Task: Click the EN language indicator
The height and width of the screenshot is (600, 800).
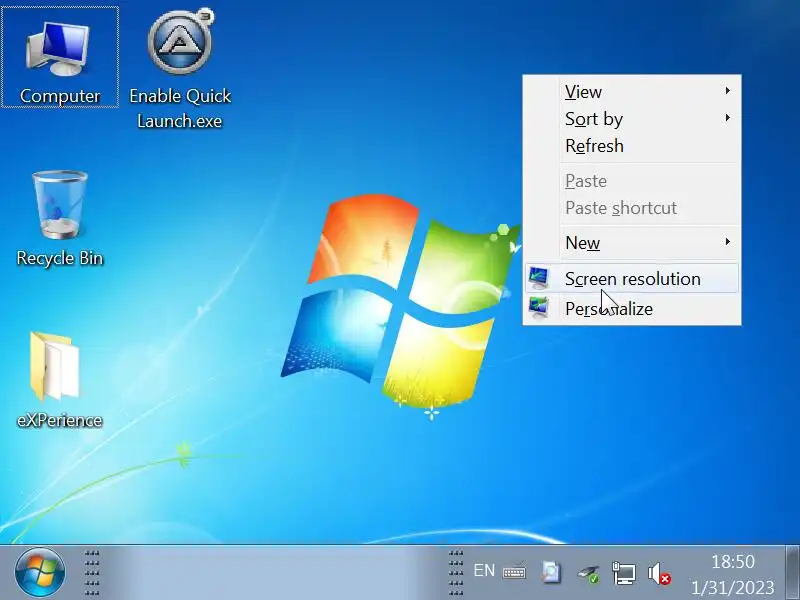Action: [x=484, y=570]
